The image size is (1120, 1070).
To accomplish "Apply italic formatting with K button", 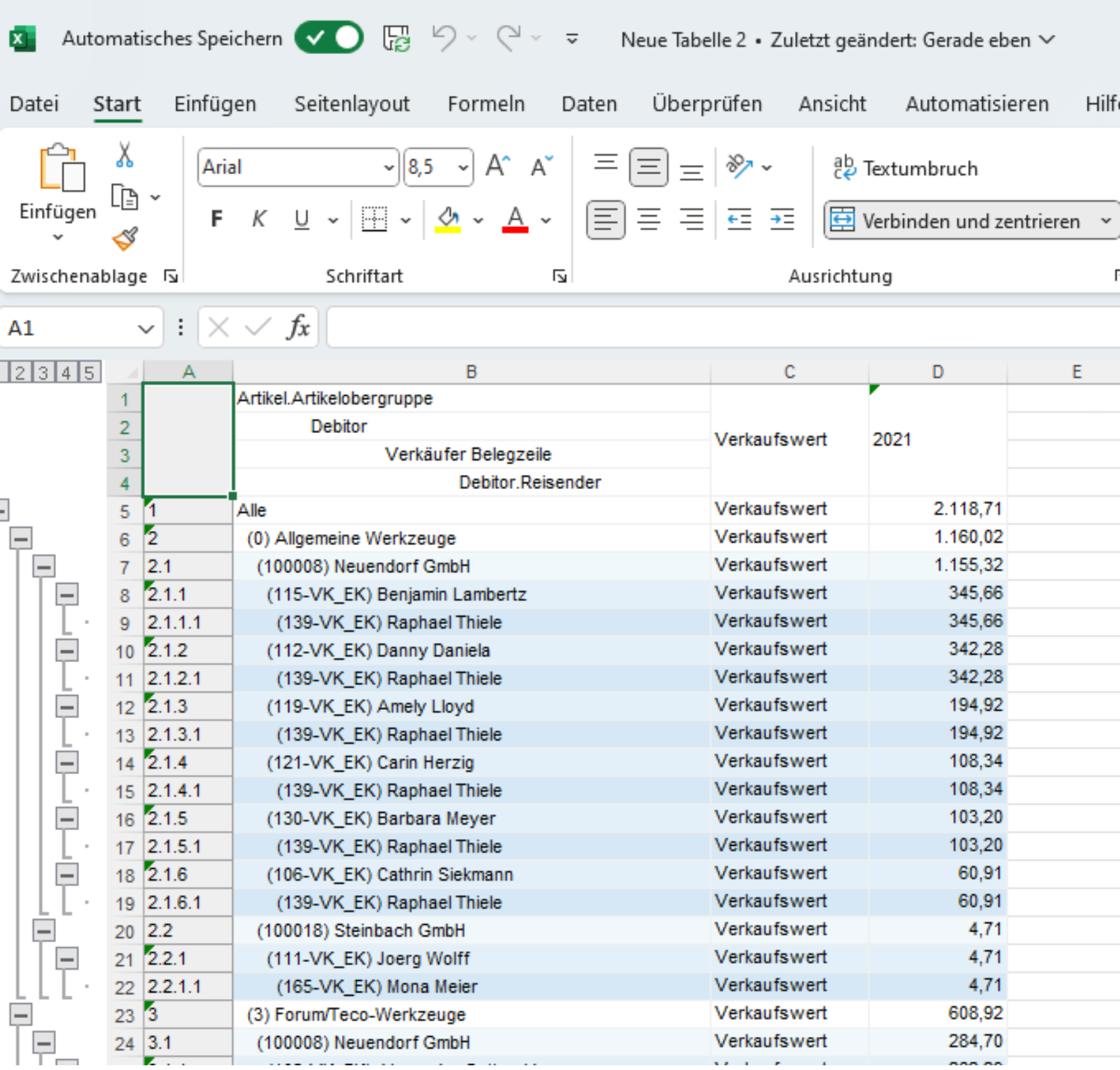I will 259,219.
